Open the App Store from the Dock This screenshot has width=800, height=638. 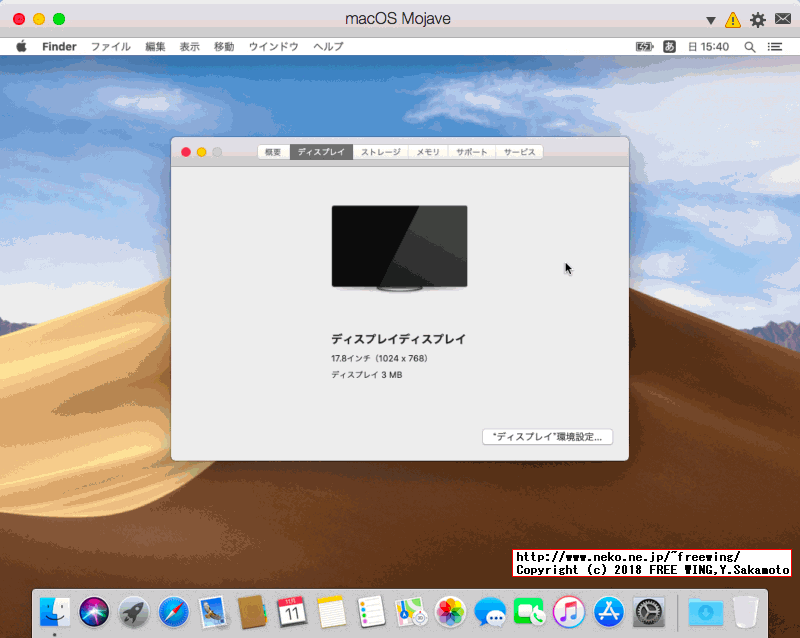tap(606, 615)
